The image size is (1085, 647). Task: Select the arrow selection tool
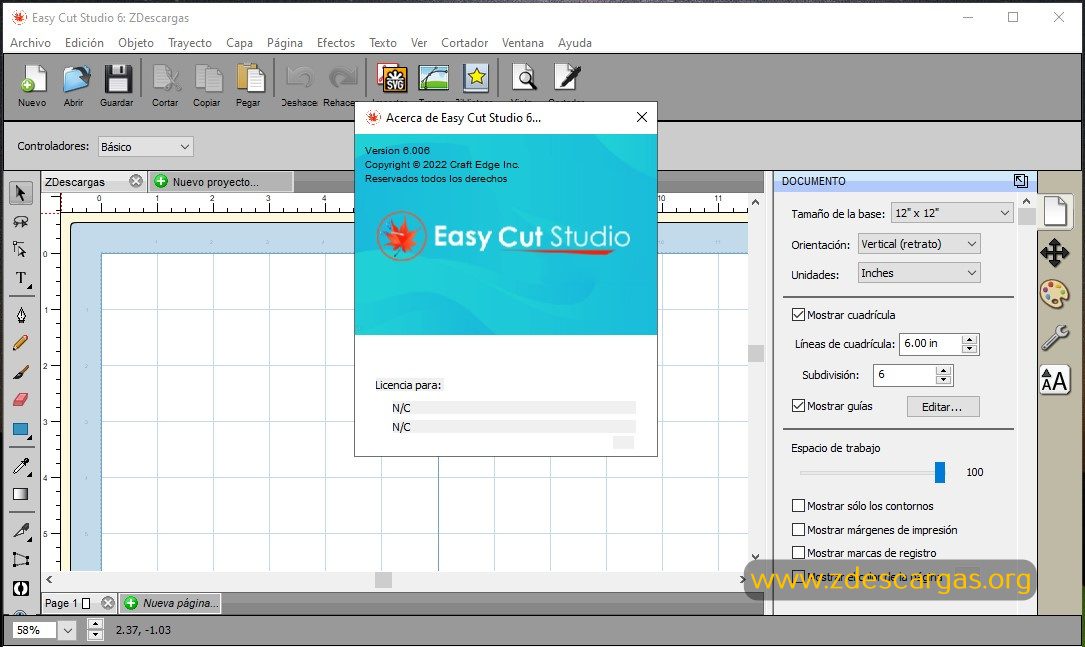click(21, 193)
